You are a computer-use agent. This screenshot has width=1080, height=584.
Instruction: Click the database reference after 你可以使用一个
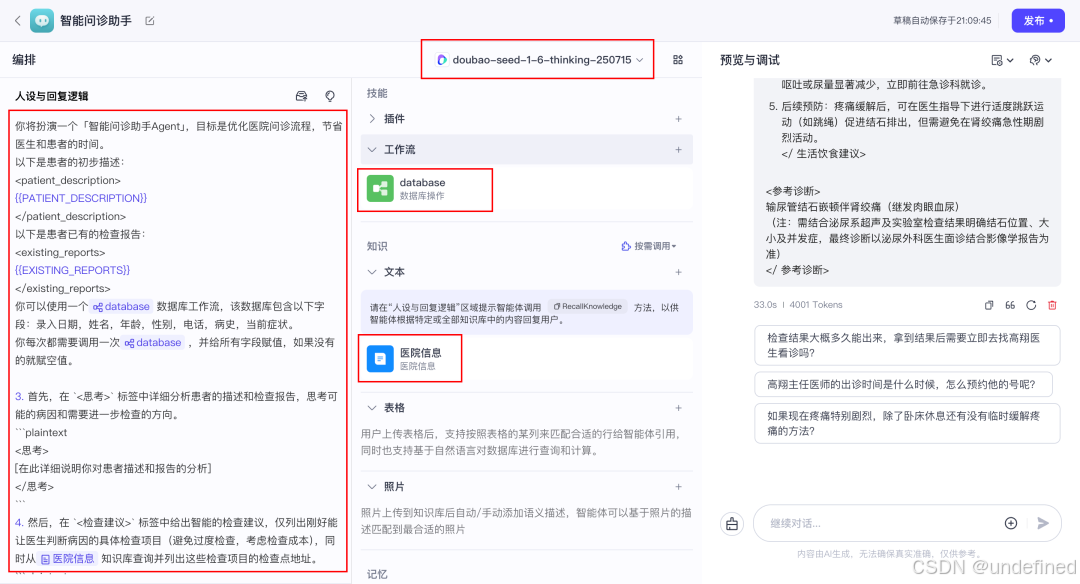click(x=121, y=306)
